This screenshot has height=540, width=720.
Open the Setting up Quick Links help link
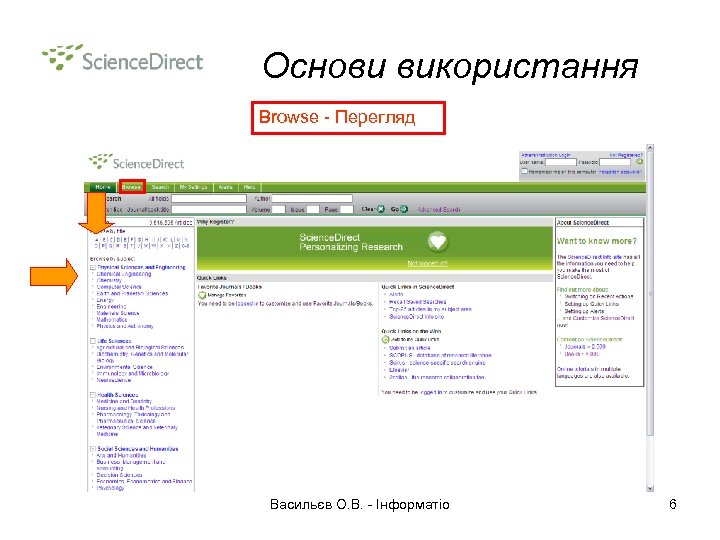click(591, 304)
